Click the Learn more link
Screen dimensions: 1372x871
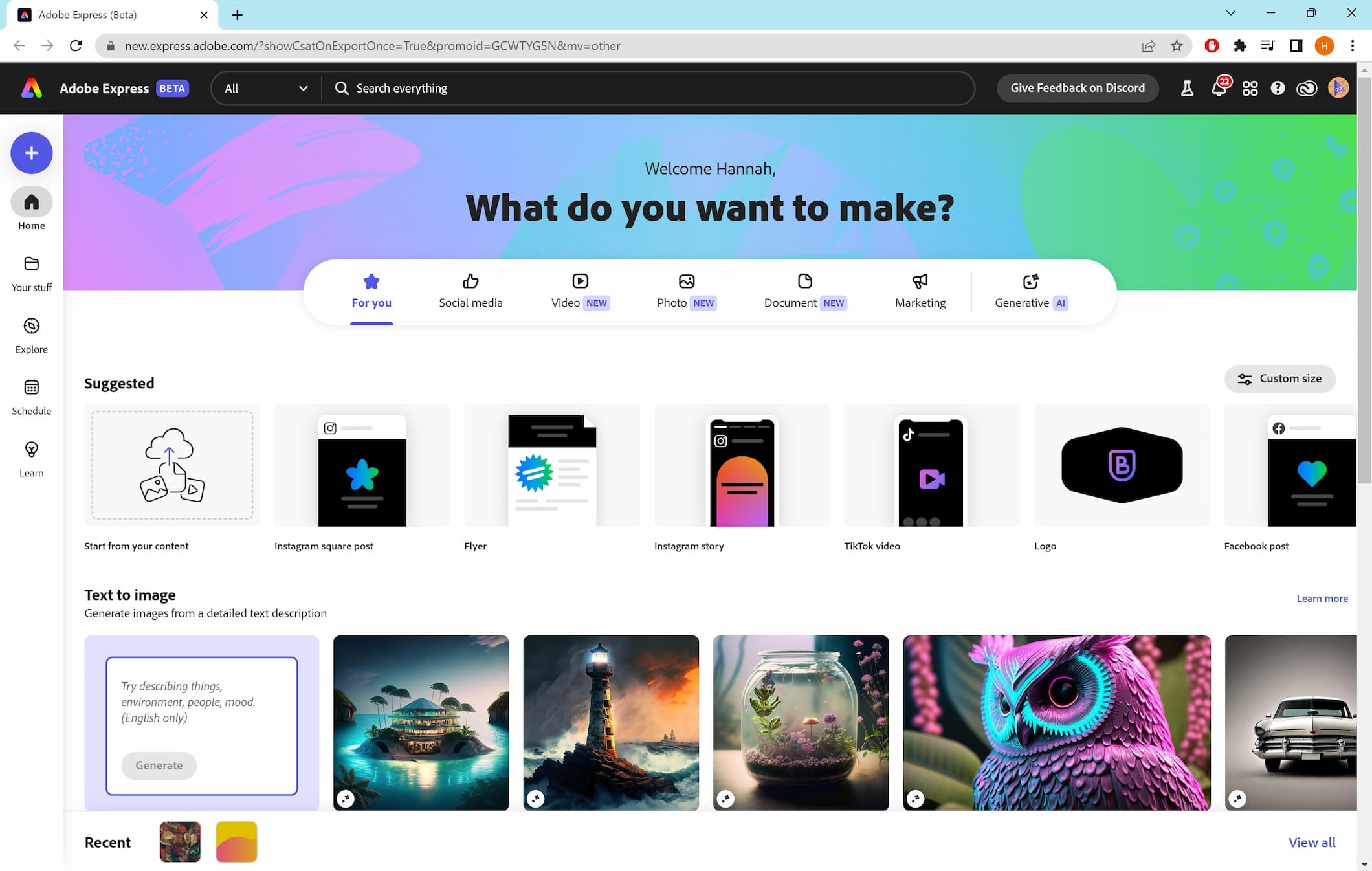click(1322, 599)
